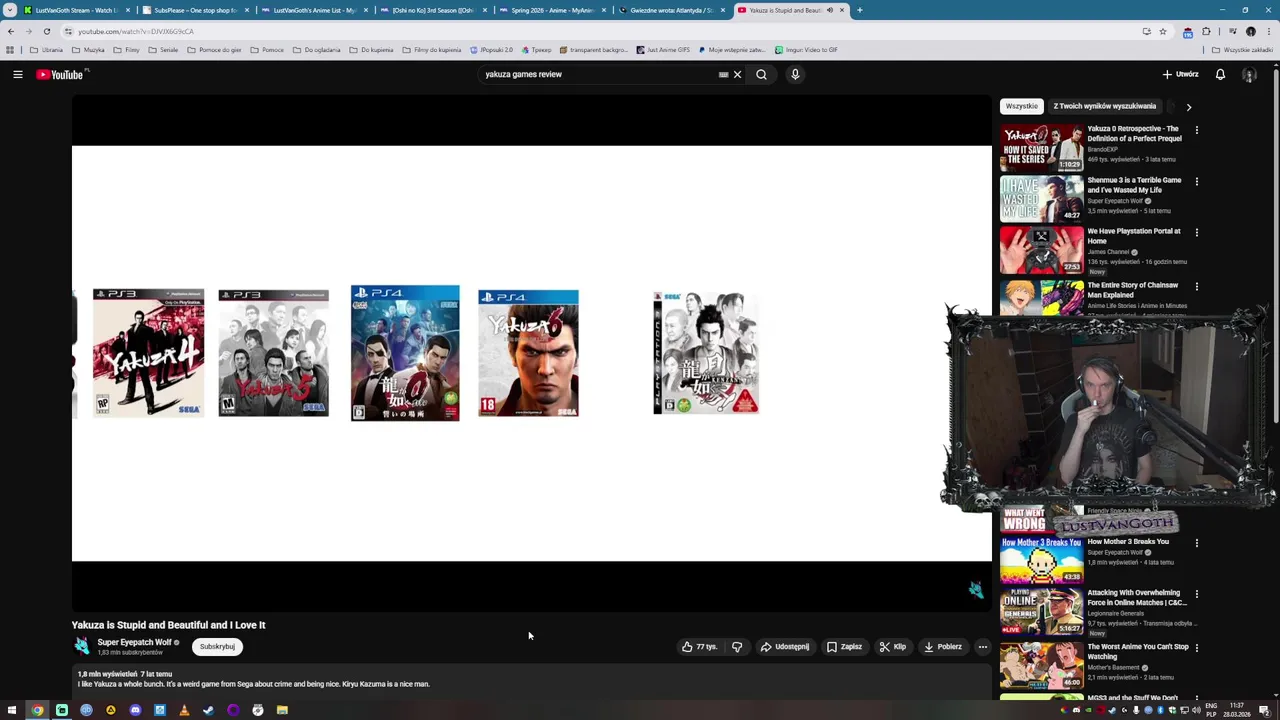Switch to Spring 2026 Anime MyAnimeList tab

pos(551,10)
